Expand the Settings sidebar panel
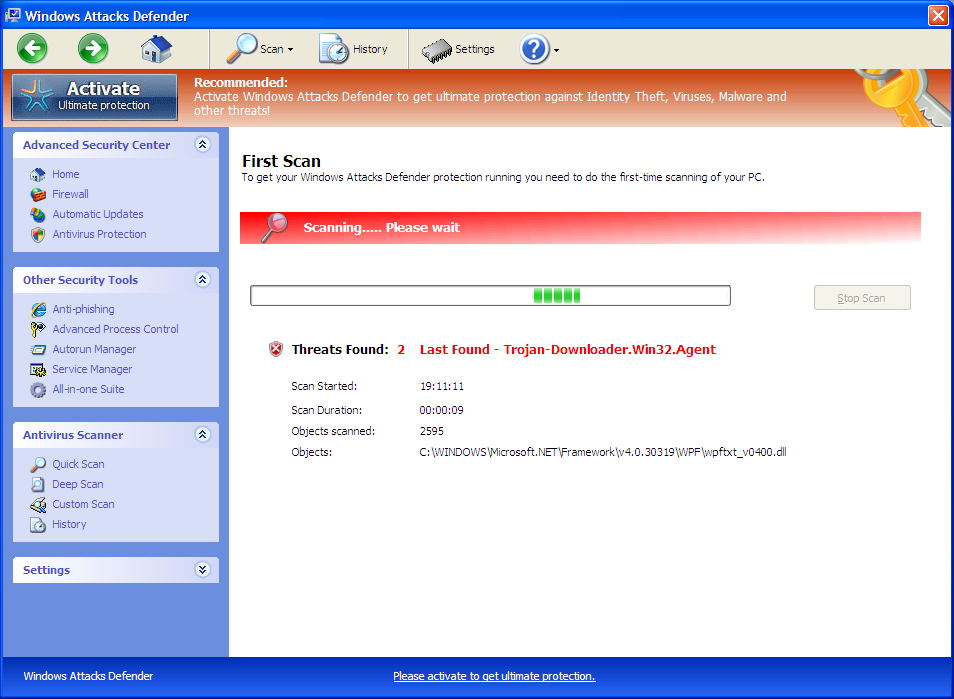 pos(203,570)
